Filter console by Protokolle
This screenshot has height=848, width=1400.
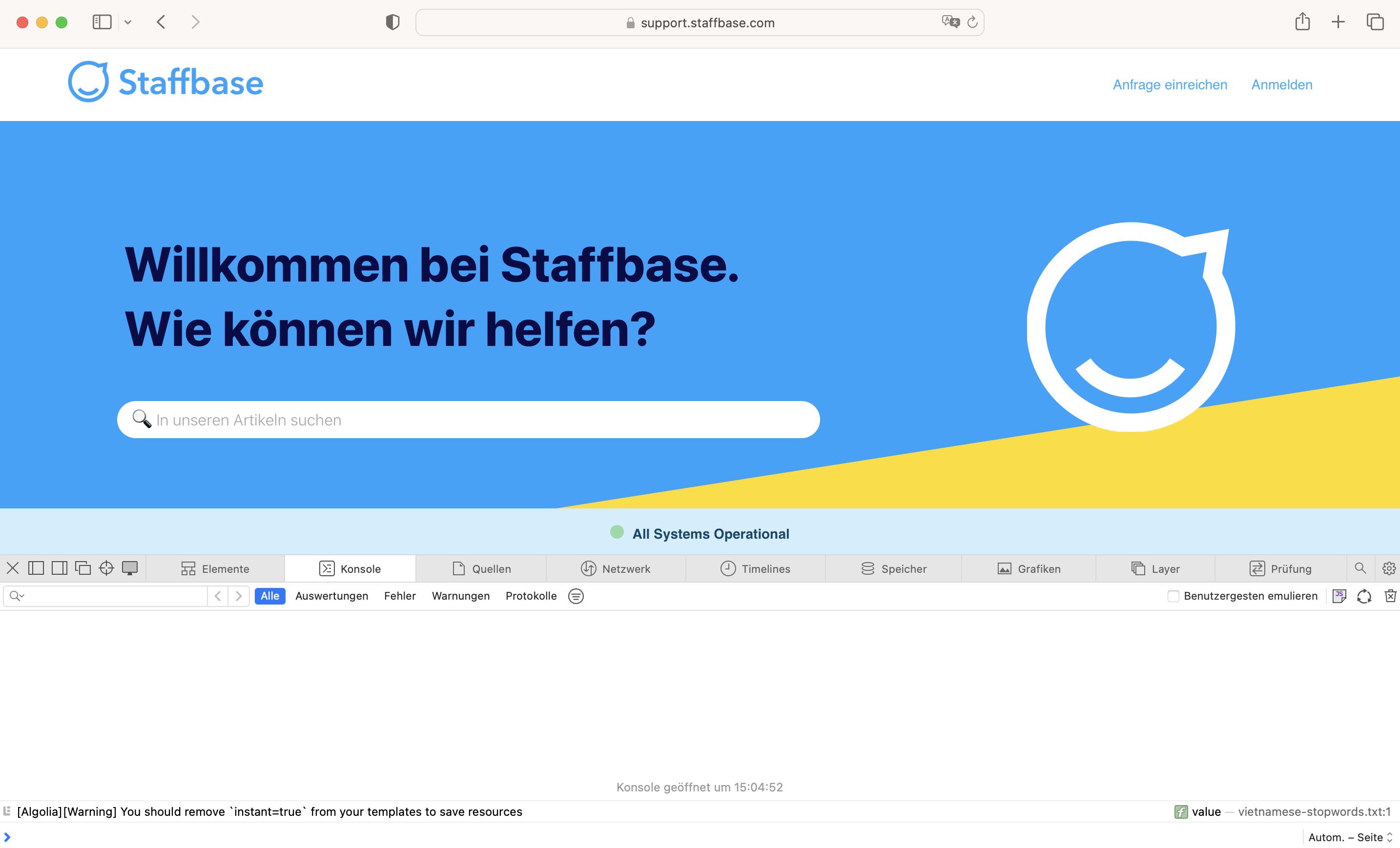tap(531, 596)
